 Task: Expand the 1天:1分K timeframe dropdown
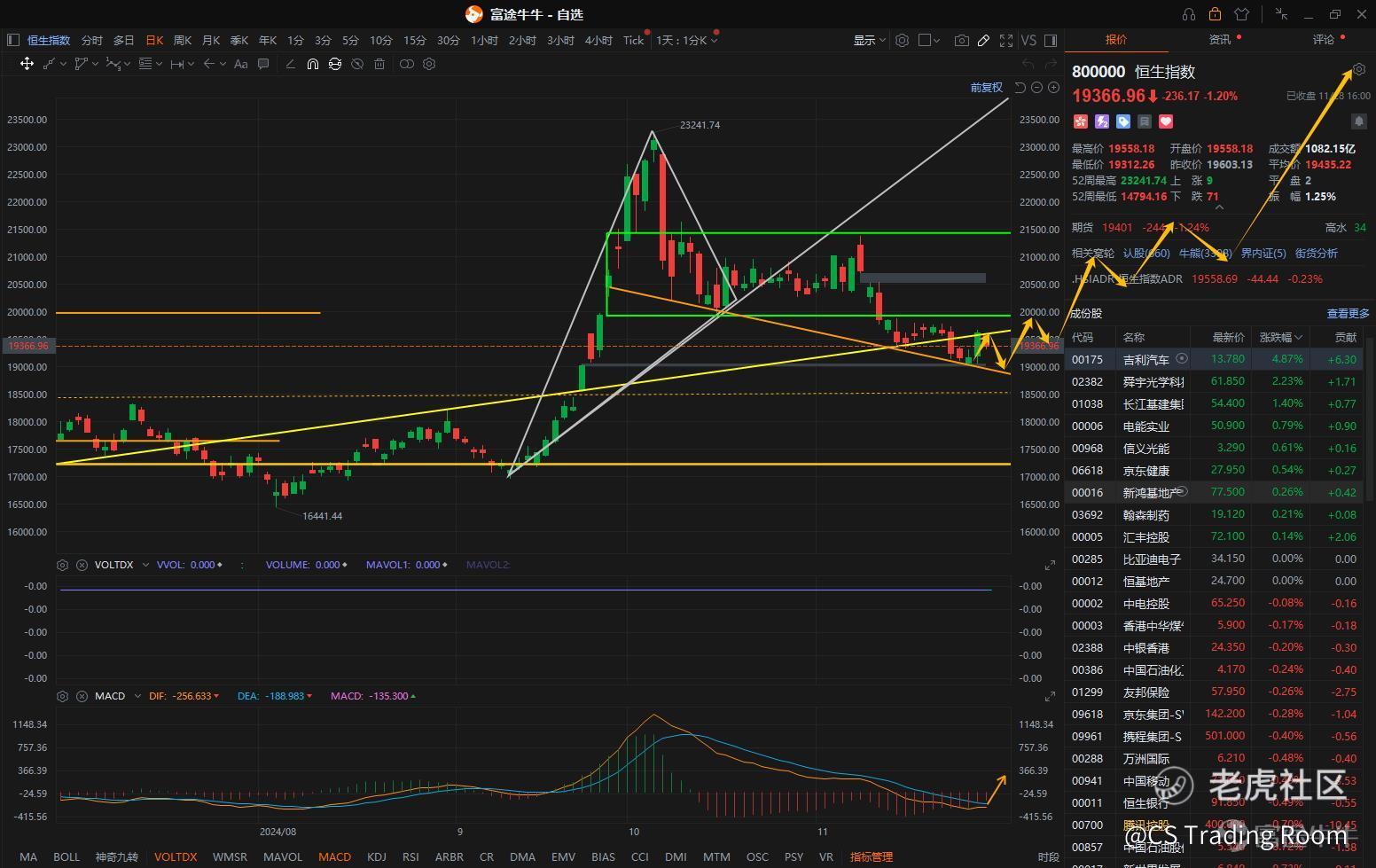(686, 40)
